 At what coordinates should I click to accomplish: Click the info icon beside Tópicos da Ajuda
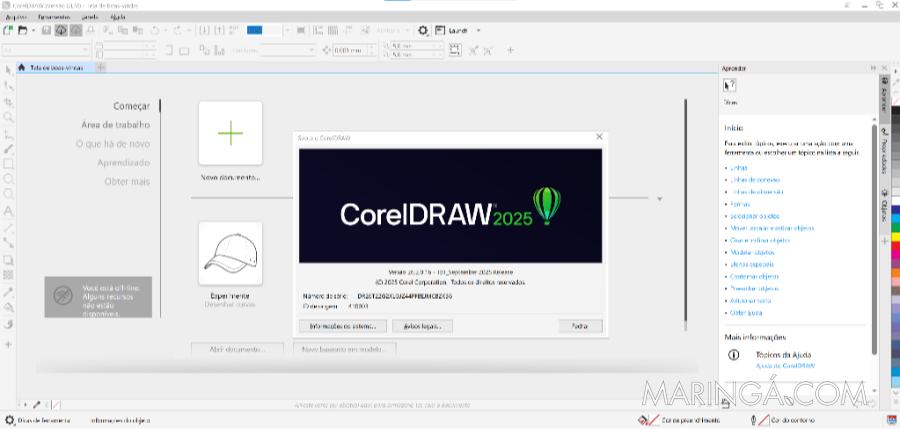[734, 355]
